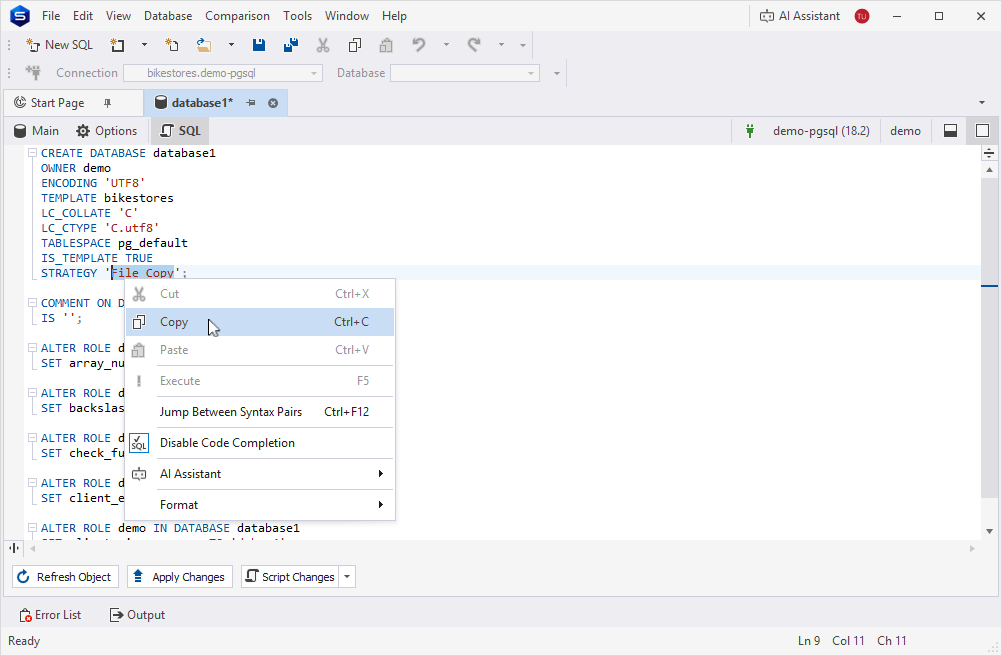Open the Comparison menu
Screen dimensions: 1002x656
click(x=237, y=16)
